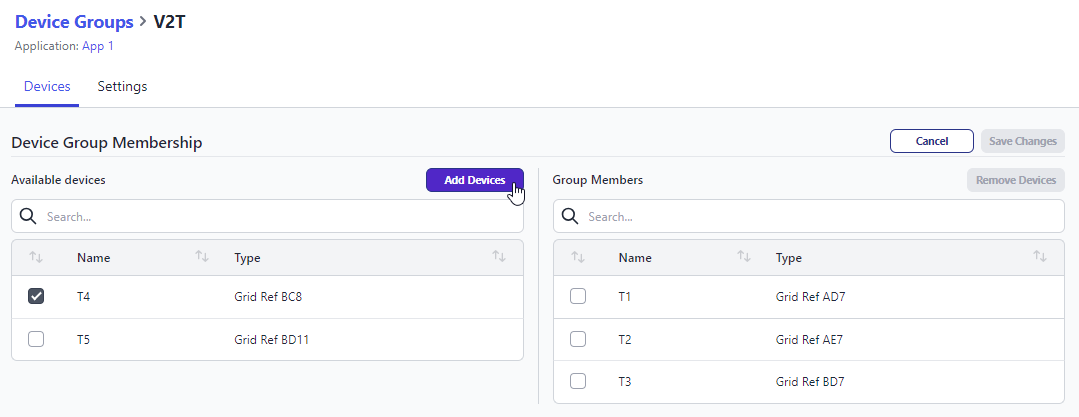This screenshot has width=1079, height=417.
Task: Open the Devices tab
Action: (x=47, y=87)
